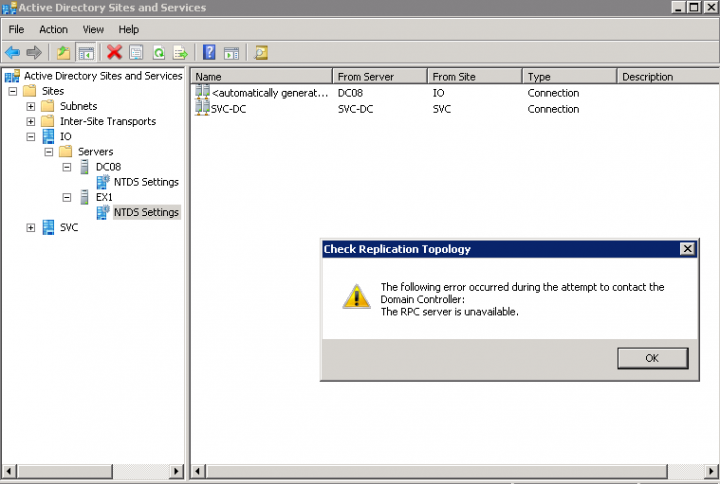This screenshot has width=720, height=484.
Task: Click the SVC site icon in the tree
Action: coord(48,227)
